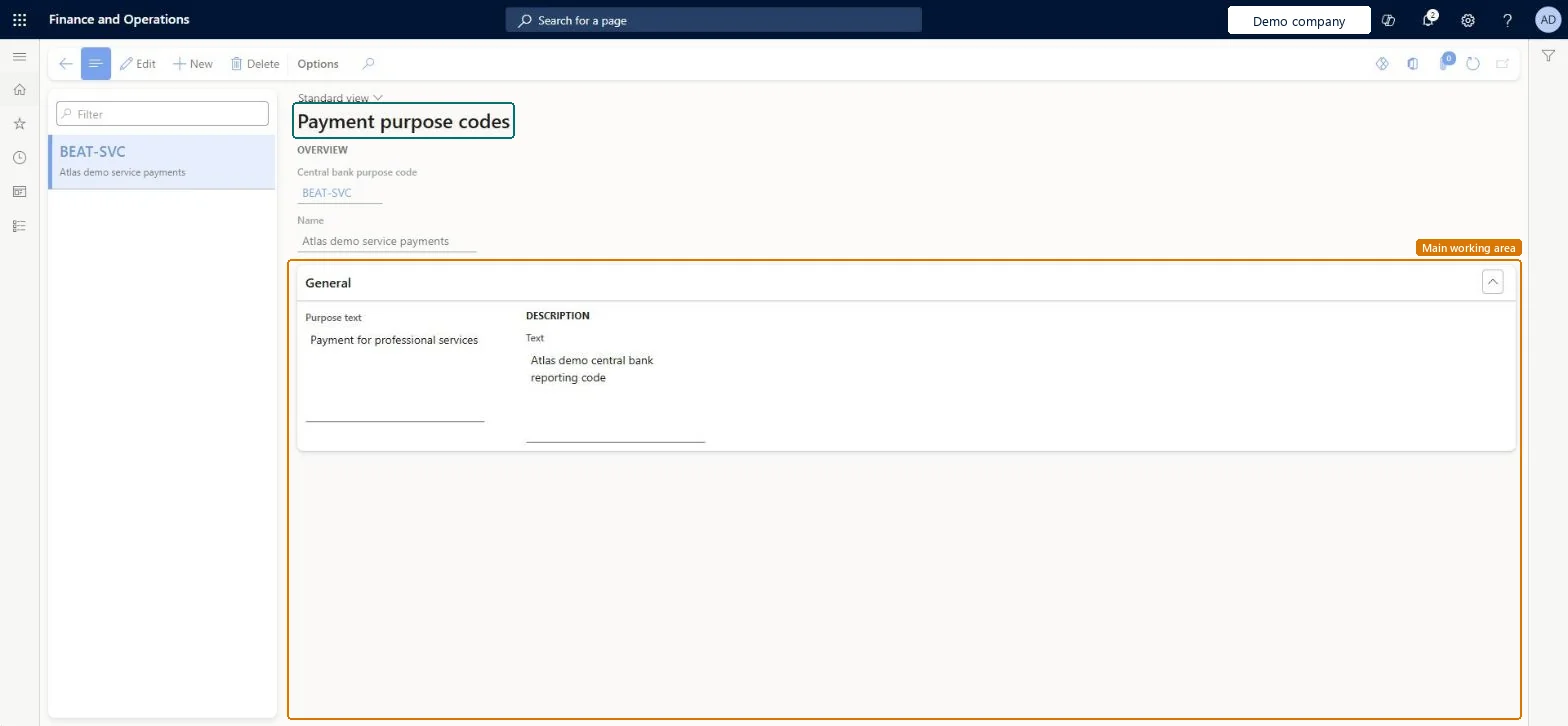Open Recent clock icon in sidebar
This screenshot has height=726, width=1568.
(19, 158)
